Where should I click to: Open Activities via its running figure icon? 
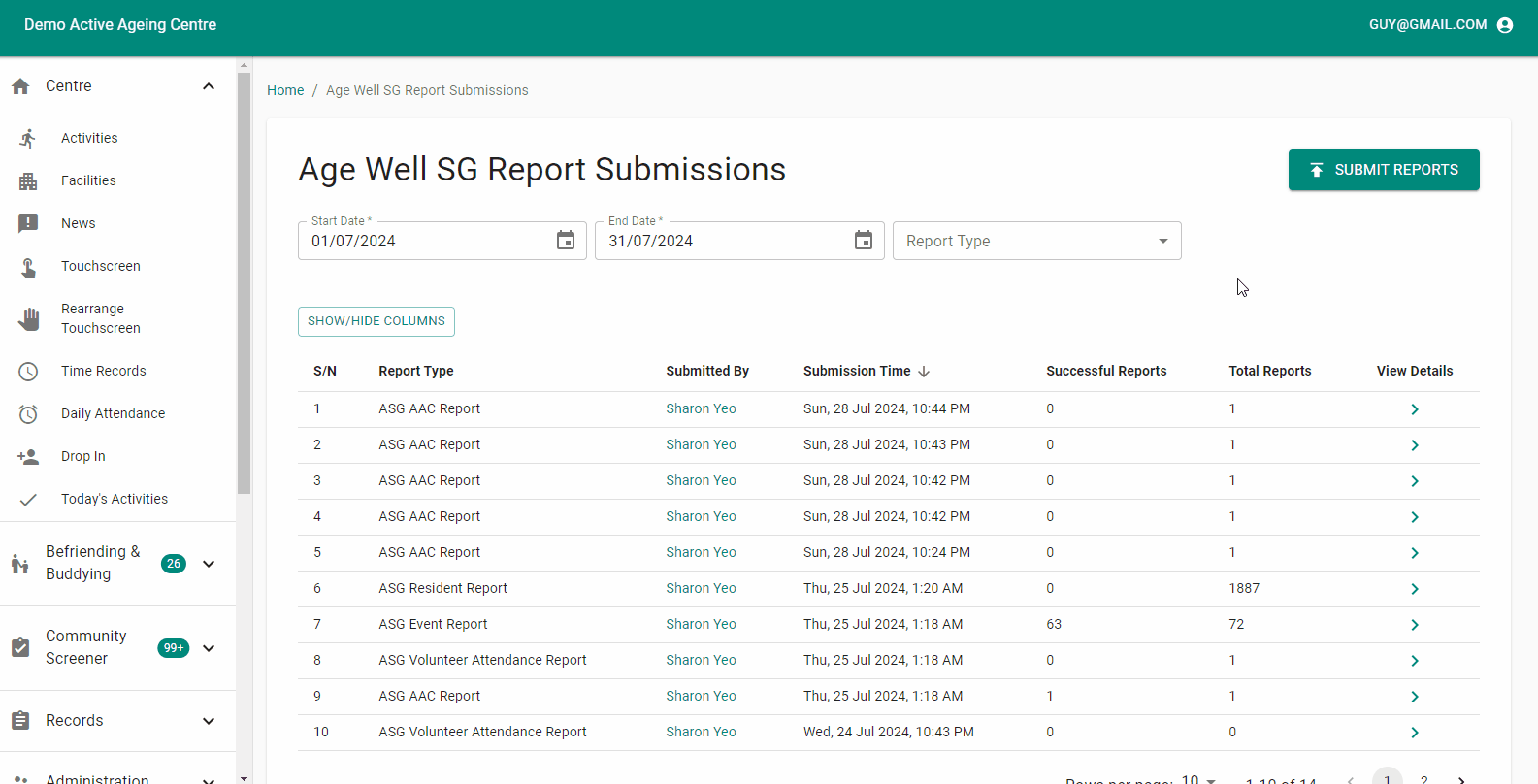(x=28, y=139)
